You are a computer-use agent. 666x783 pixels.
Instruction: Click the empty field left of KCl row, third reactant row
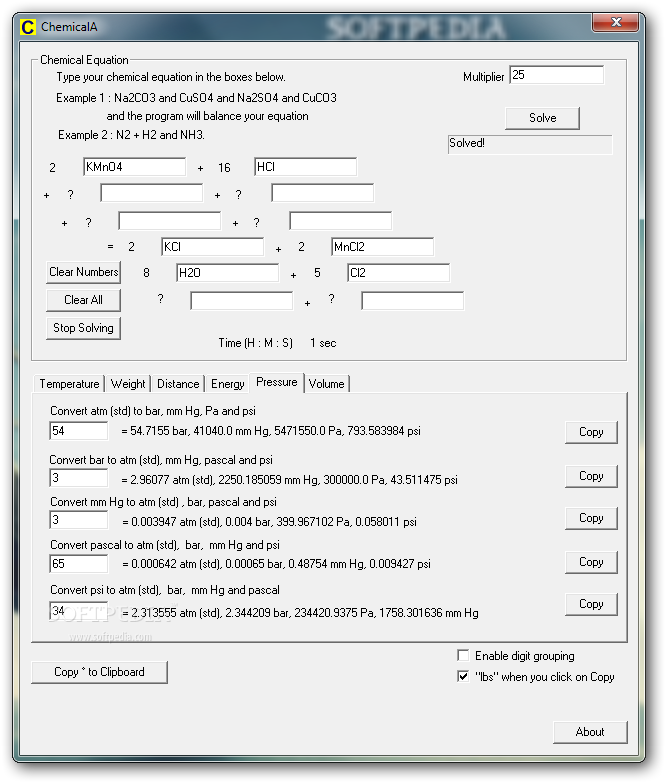(x=170, y=221)
